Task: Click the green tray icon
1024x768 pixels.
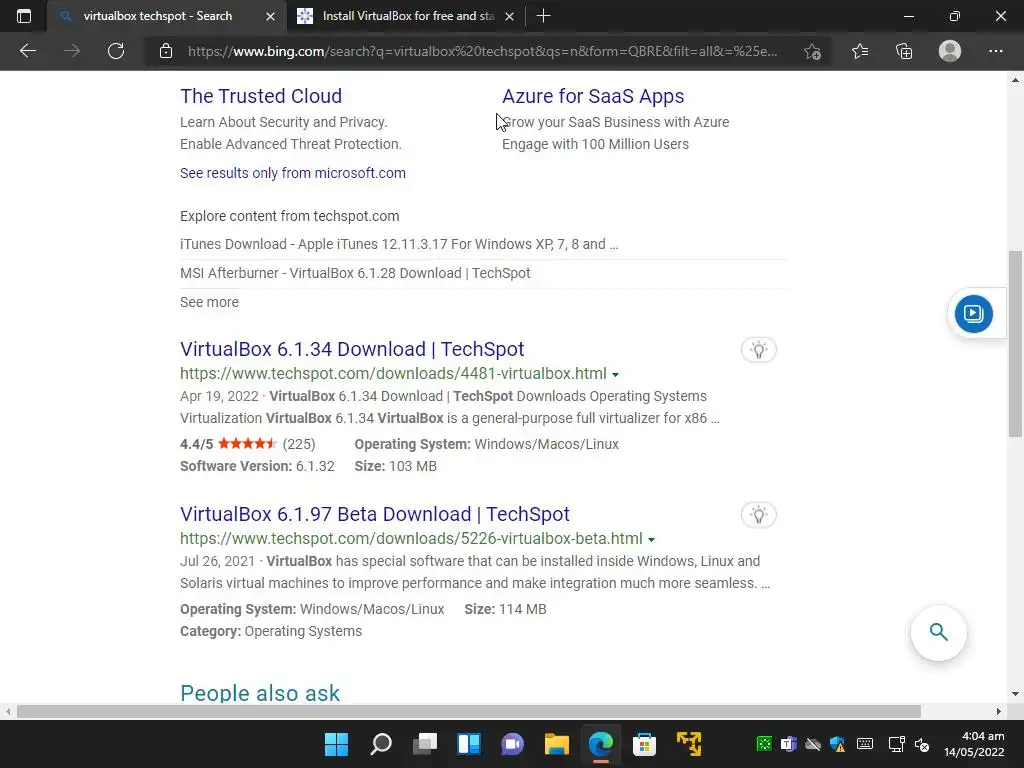Action: pyautogui.click(x=763, y=744)
